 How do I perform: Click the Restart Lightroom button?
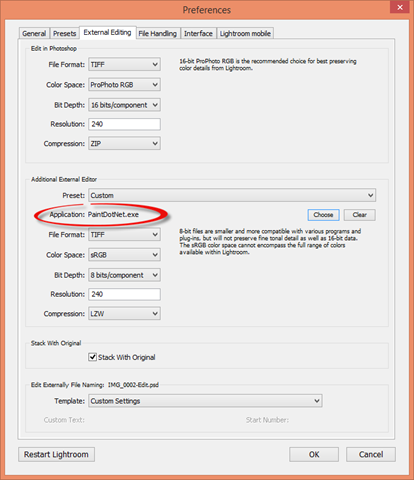[x=56, y=455]
